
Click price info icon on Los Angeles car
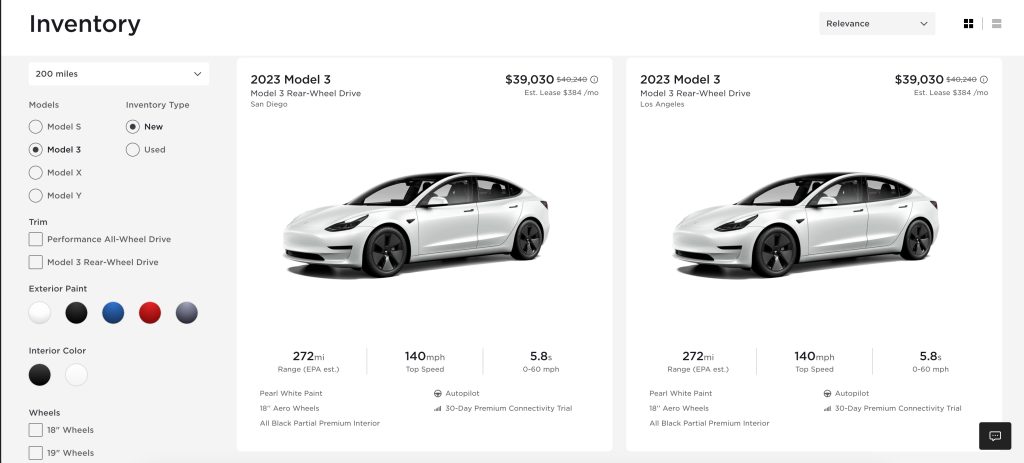click(x=983, y=79)
